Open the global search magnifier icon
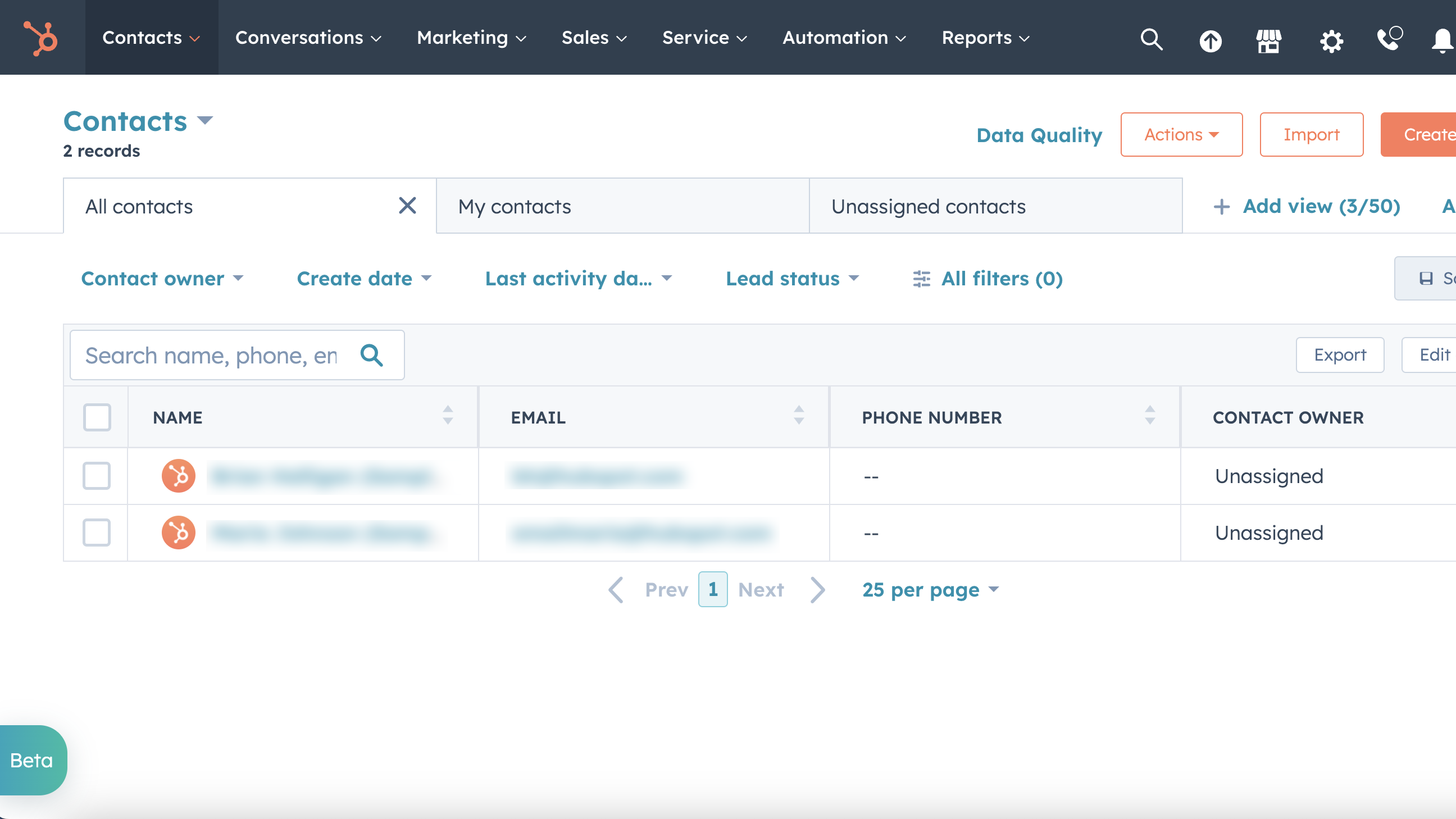 pos(1151,39)
